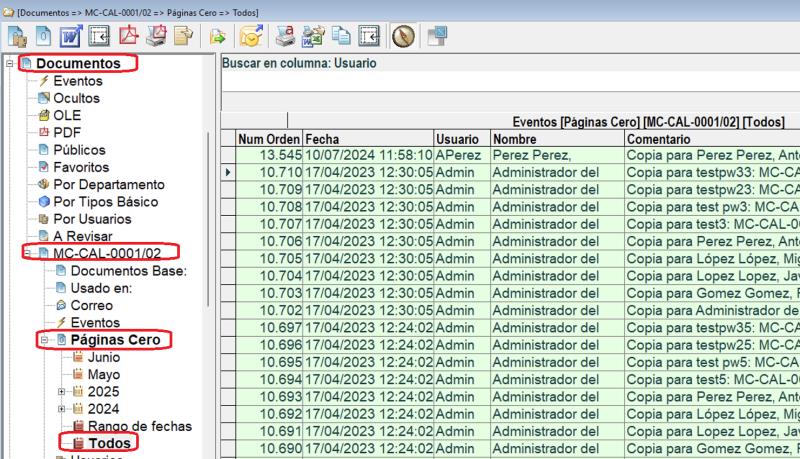The width and height of the screenshot is (800, 459).
Task: Collapse the Páginas Cero tree node
Action: [x=45, y=340]
